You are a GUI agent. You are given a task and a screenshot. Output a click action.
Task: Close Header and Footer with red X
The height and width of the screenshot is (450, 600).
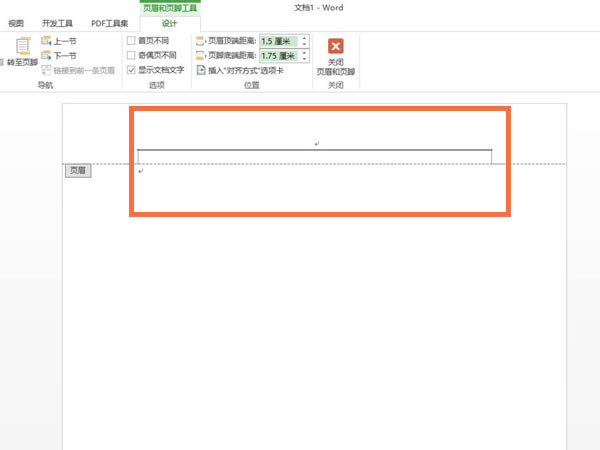336,46
